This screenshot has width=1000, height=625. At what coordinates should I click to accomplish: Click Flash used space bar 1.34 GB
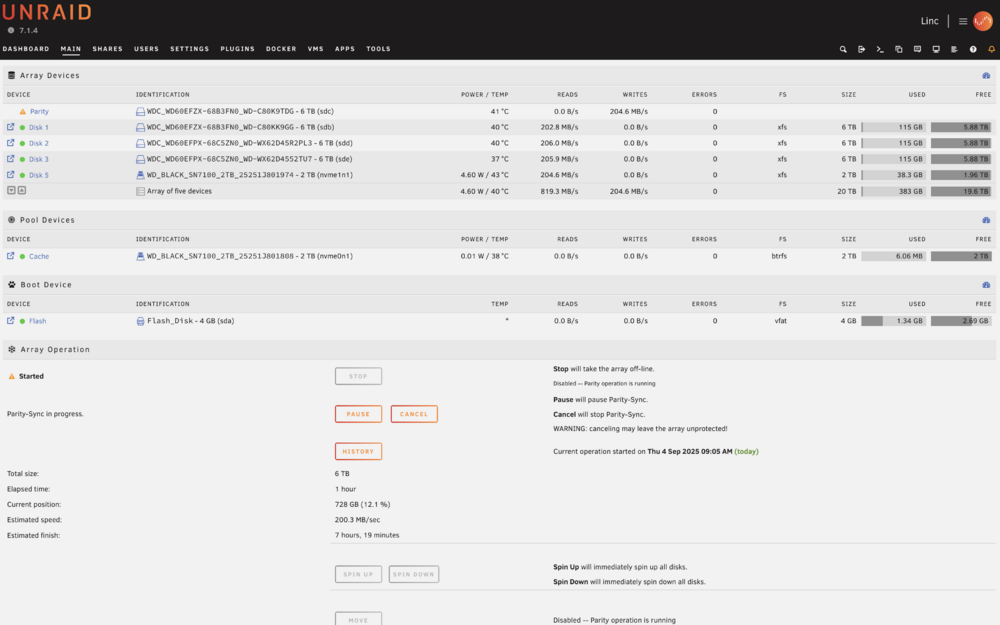[x=893, y=321]
